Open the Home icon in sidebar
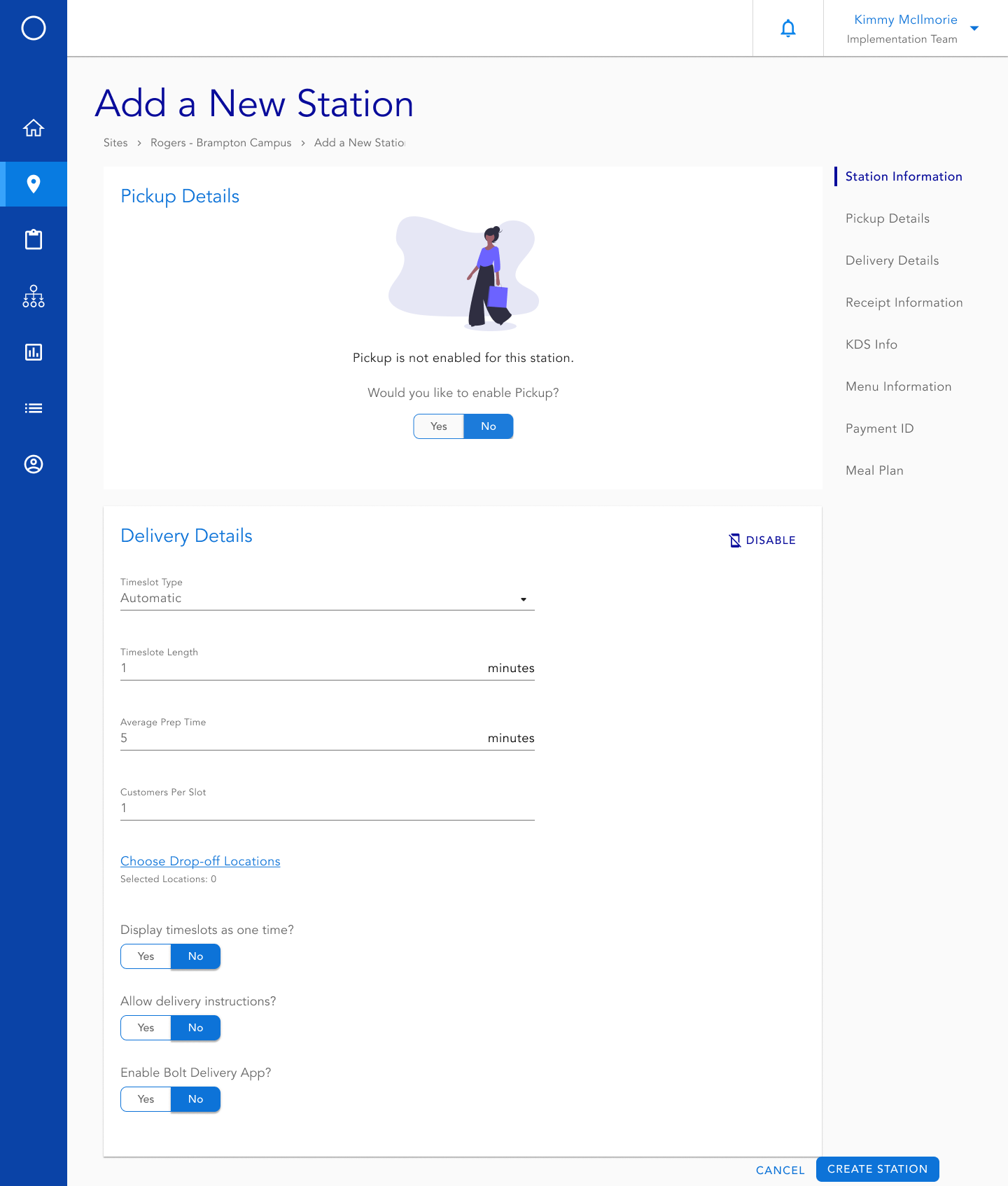This screenshot has width=1008, height=1186. [34, 128]
